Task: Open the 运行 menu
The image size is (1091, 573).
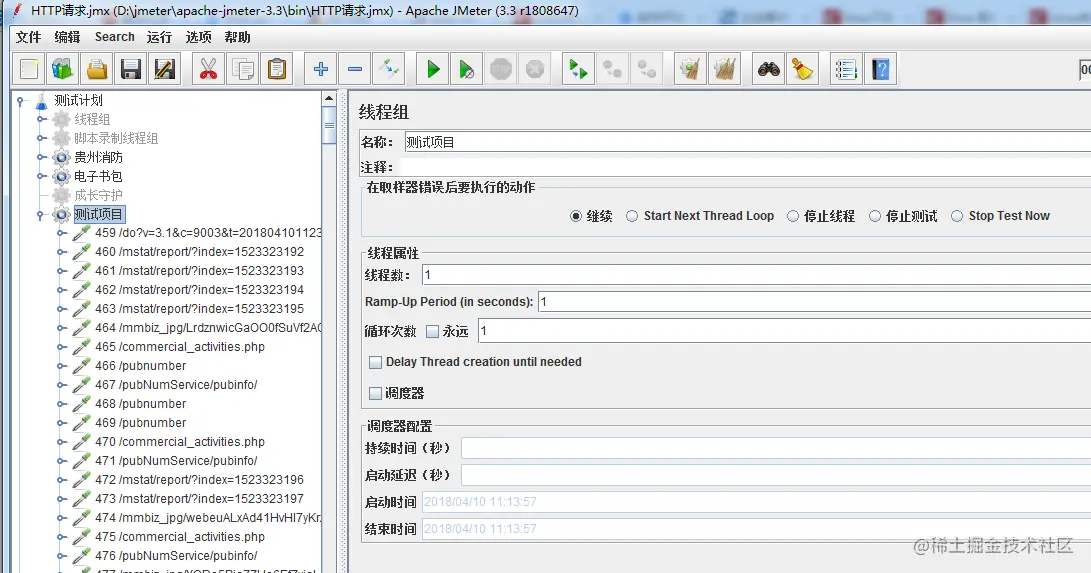Action: (x=159, y=37)
